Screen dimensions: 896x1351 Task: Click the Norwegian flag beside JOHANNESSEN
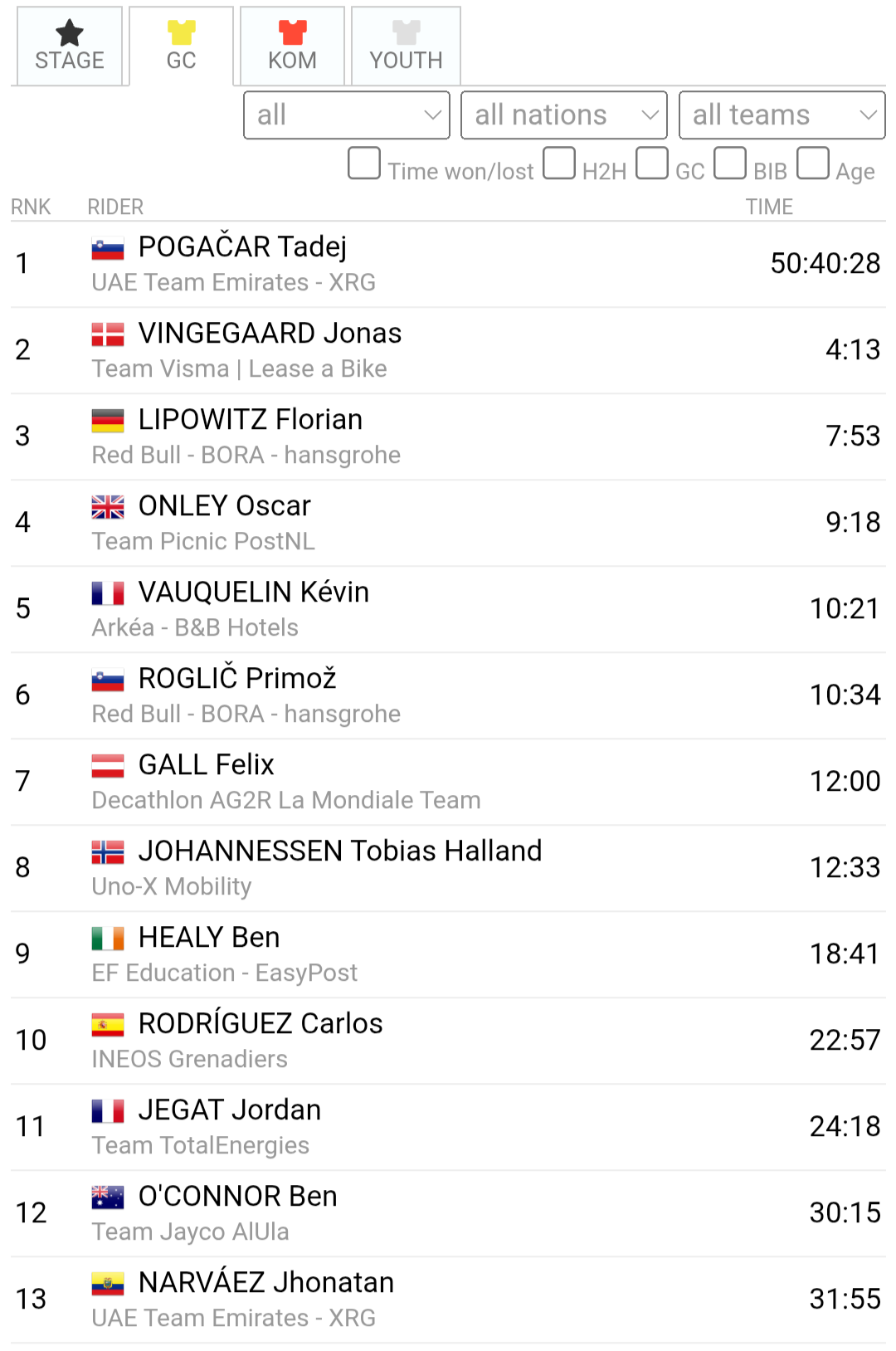click(x=108, y=852)
